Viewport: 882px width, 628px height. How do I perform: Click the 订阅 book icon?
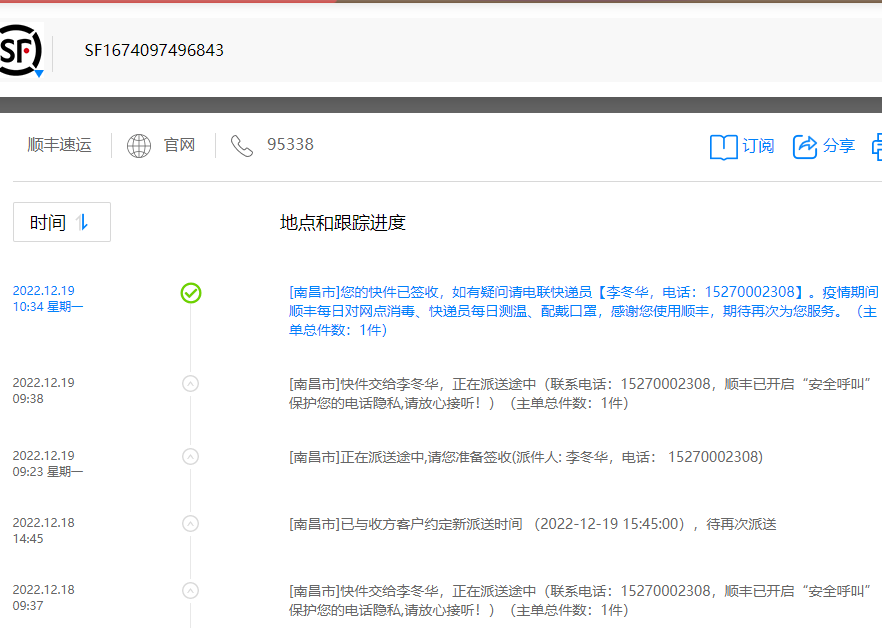tap(723, 147)
